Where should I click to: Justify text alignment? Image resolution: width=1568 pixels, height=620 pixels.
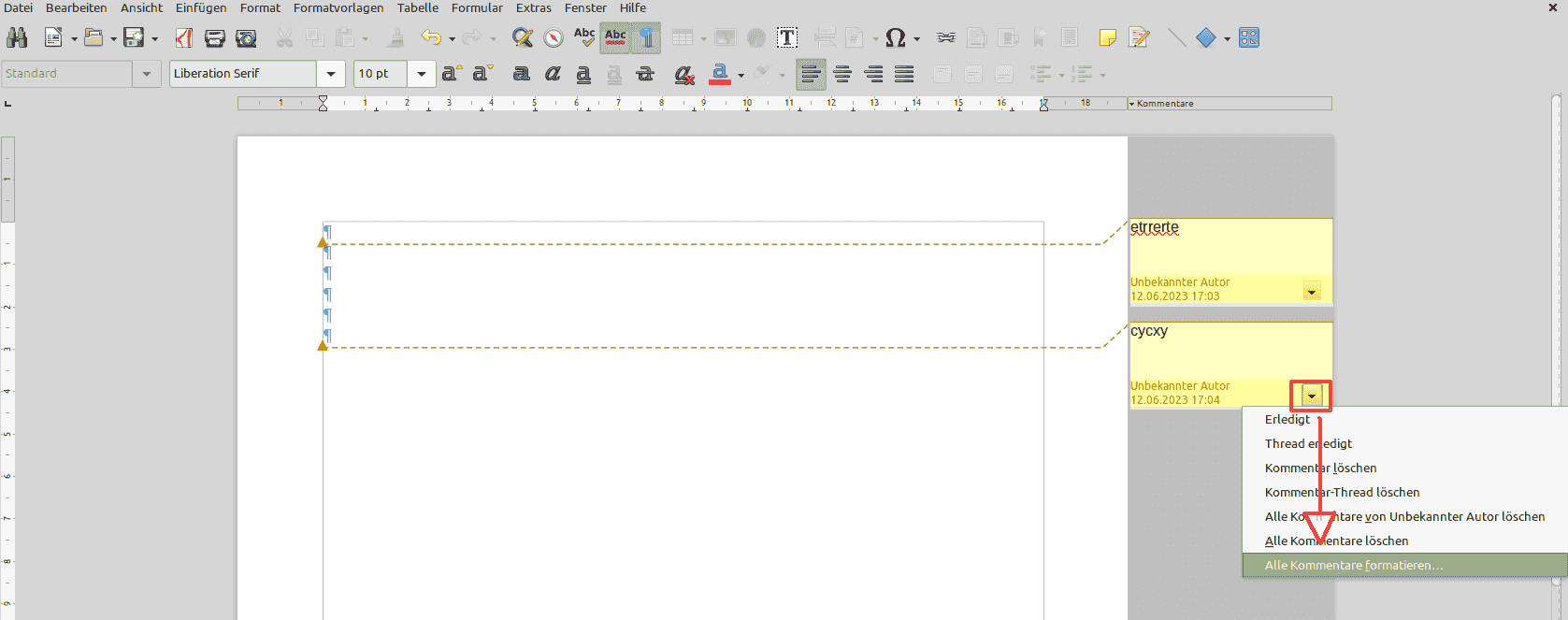point(904,74)
